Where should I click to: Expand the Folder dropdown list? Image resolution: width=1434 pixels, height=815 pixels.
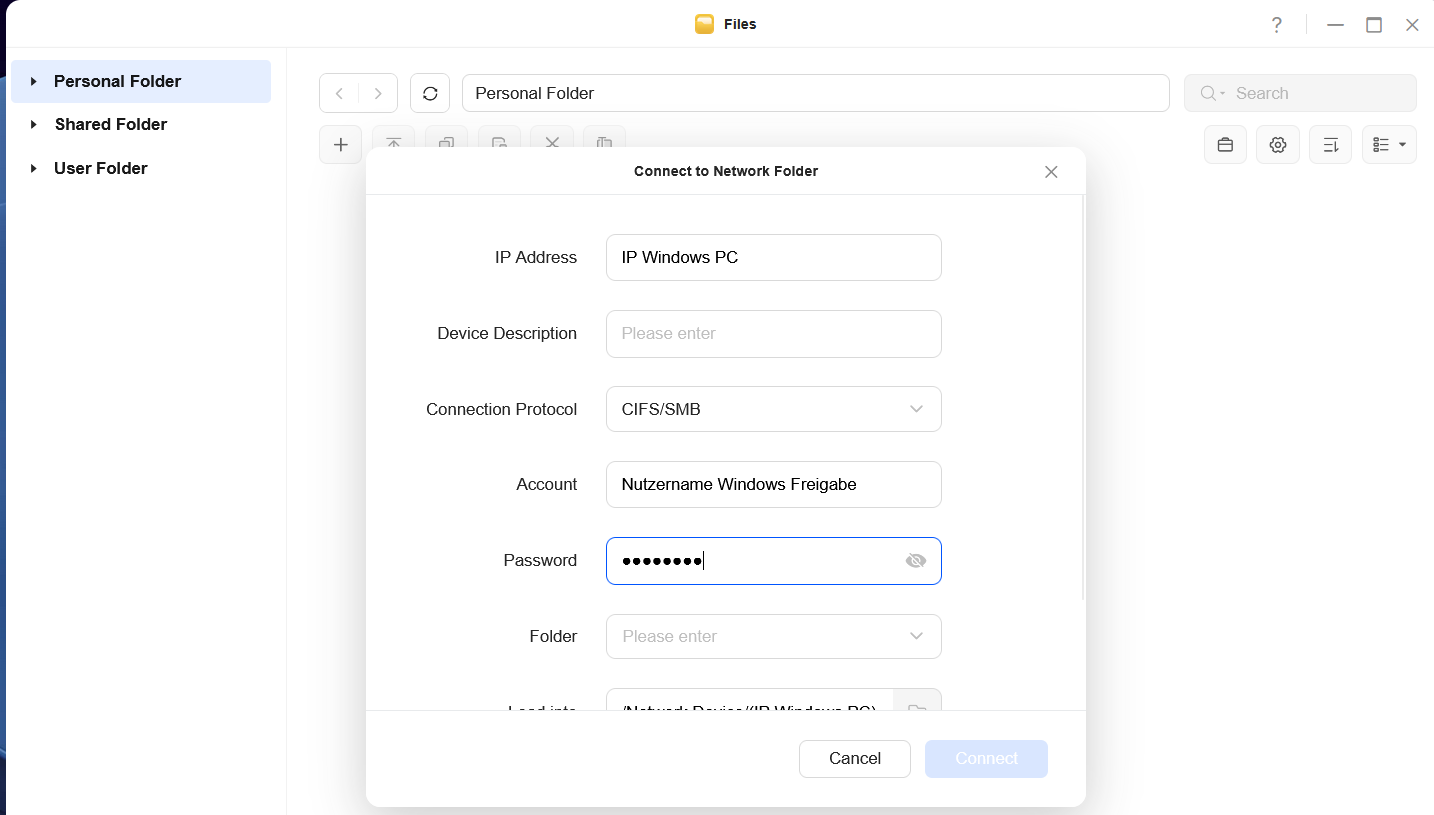pyautogui.click(x=915, y=636)
